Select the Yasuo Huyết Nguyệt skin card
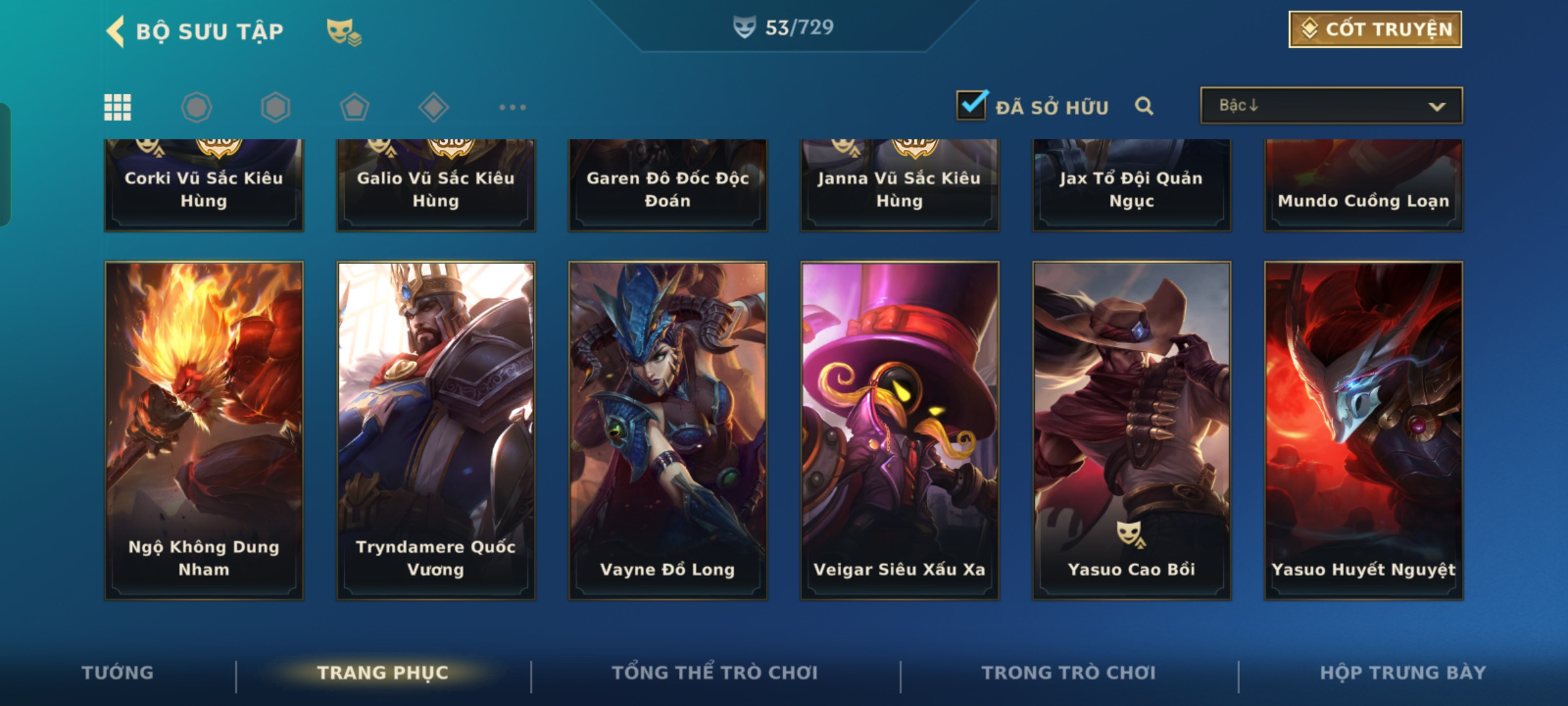The width and height of the screenshot is (1568, 706). pos(1364,431)
